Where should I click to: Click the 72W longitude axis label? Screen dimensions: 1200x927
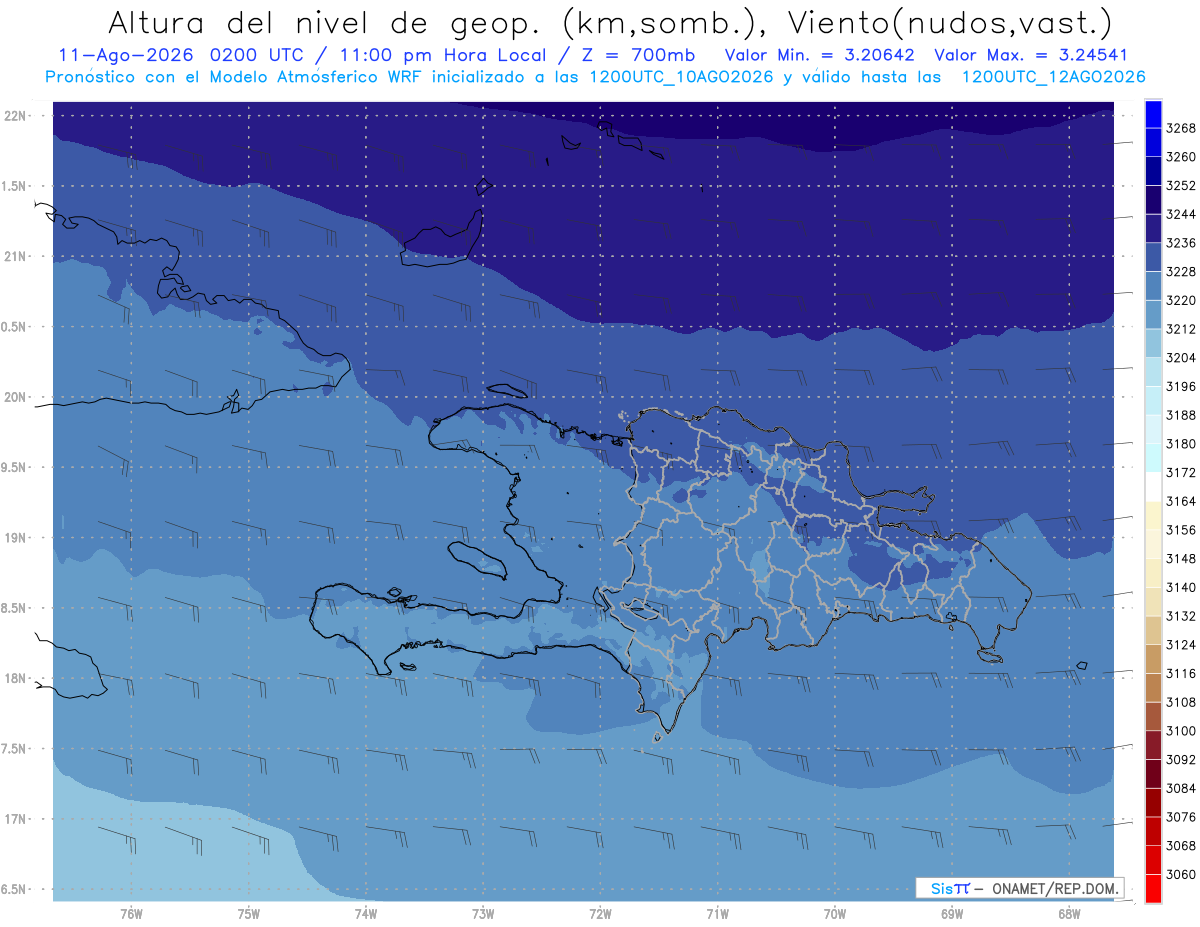click(600, 914)
